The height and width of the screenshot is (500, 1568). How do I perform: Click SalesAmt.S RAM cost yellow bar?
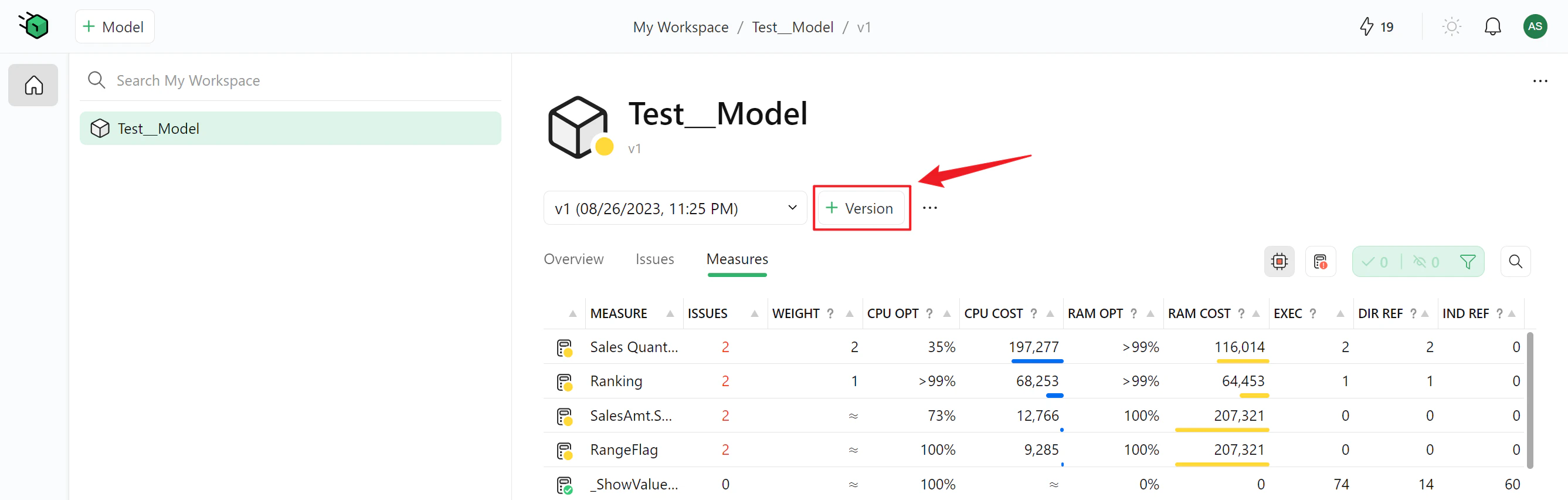click(1221, 430)
